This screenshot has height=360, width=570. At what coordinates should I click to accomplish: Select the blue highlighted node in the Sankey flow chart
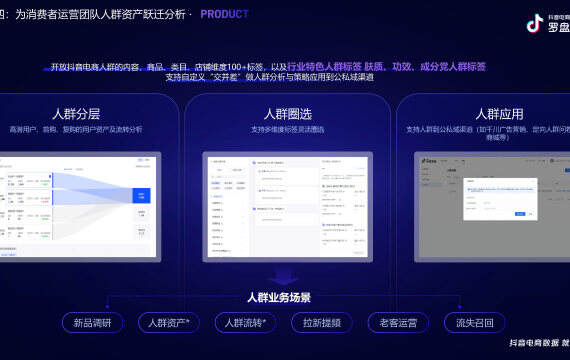[x=141, y=196]
